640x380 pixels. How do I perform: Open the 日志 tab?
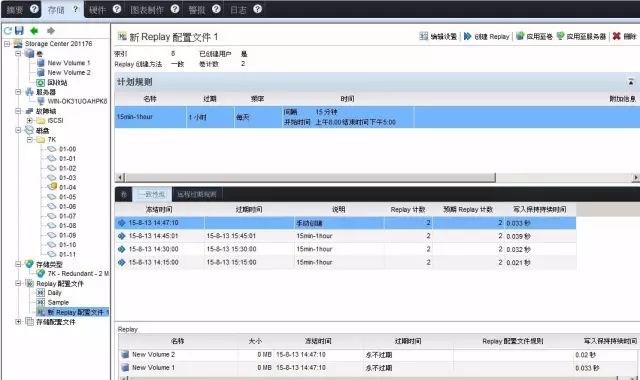click(238, 10)
